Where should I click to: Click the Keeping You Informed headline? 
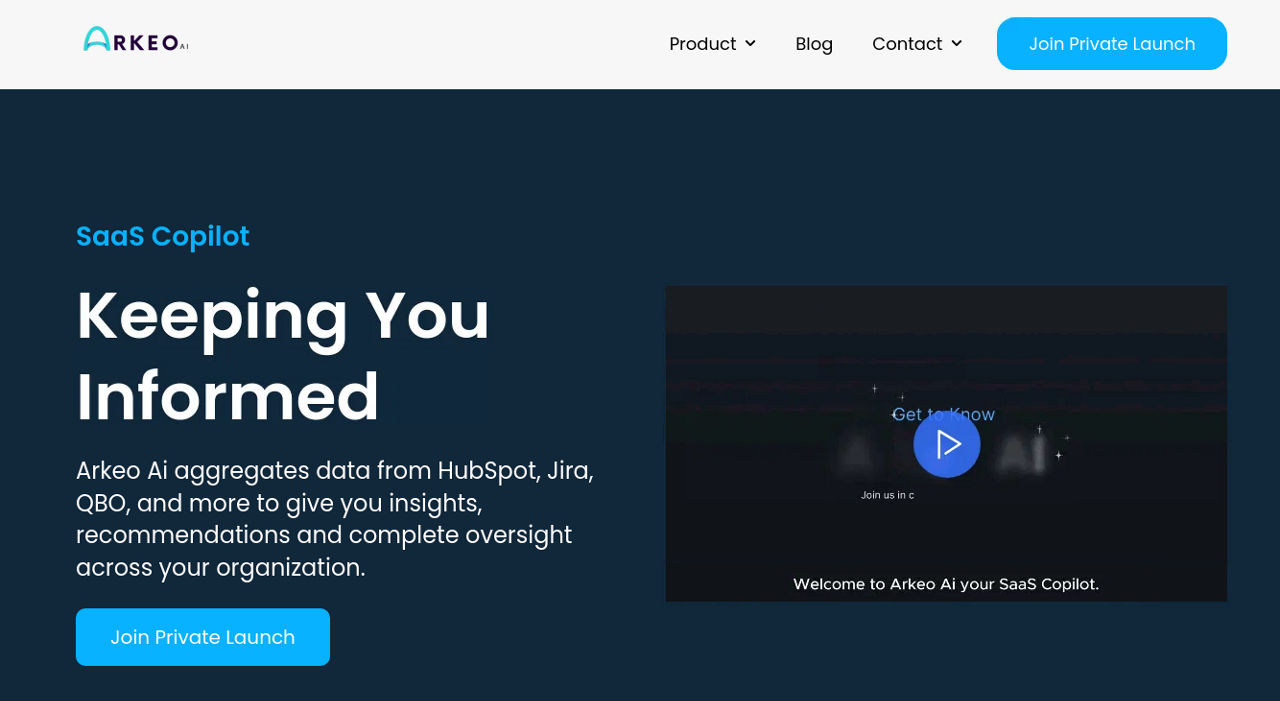click(x=283, y=355)
